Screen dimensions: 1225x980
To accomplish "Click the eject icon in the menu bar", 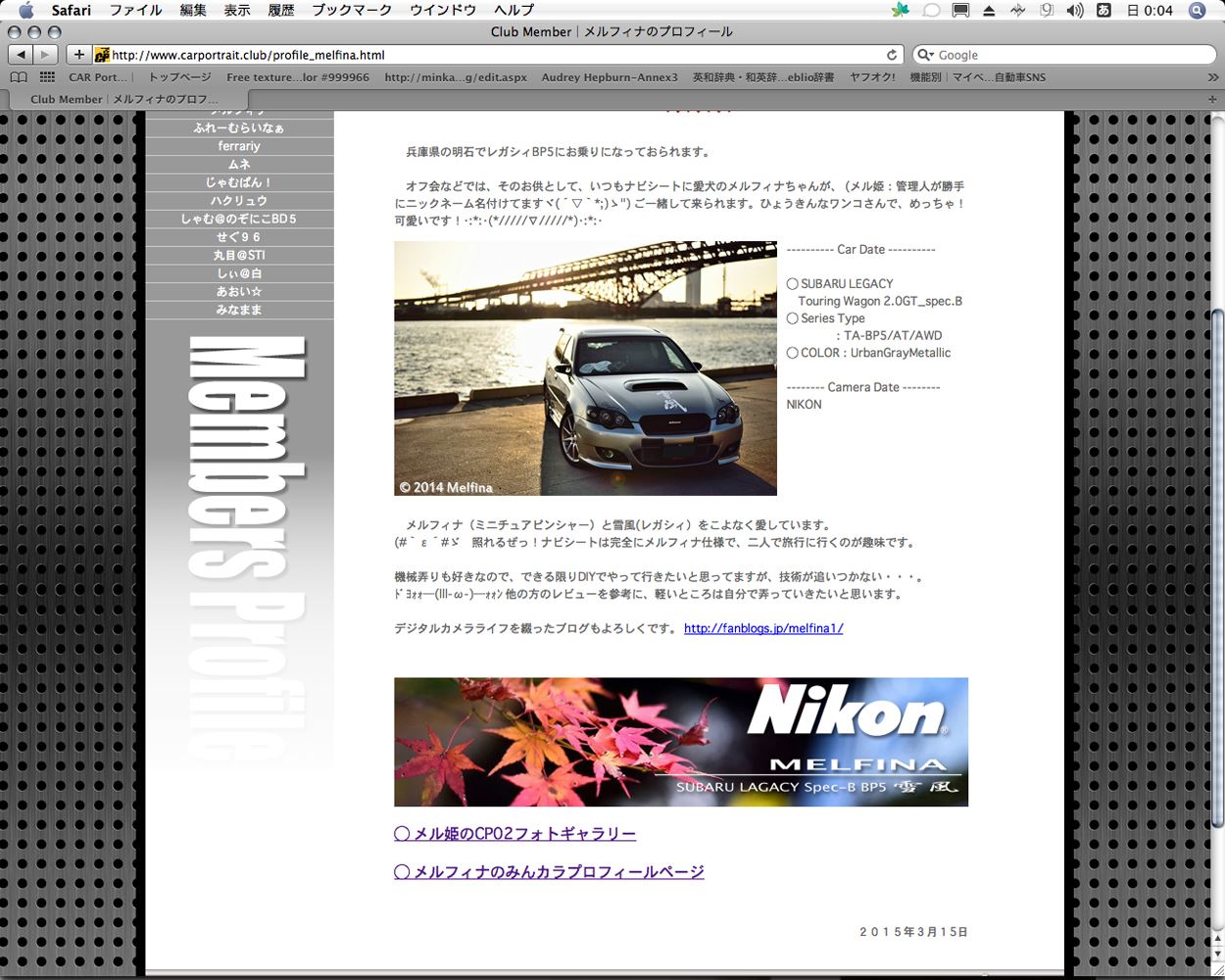I will pyautogui.click(x=989, y=10).
